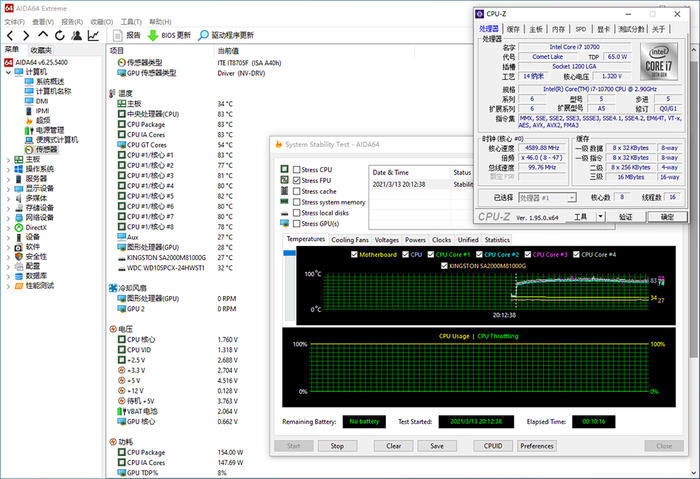Expand the 服务器 tree node
Image resolution: width=700 pixels, height=479 pixels.
pos(8,179)
